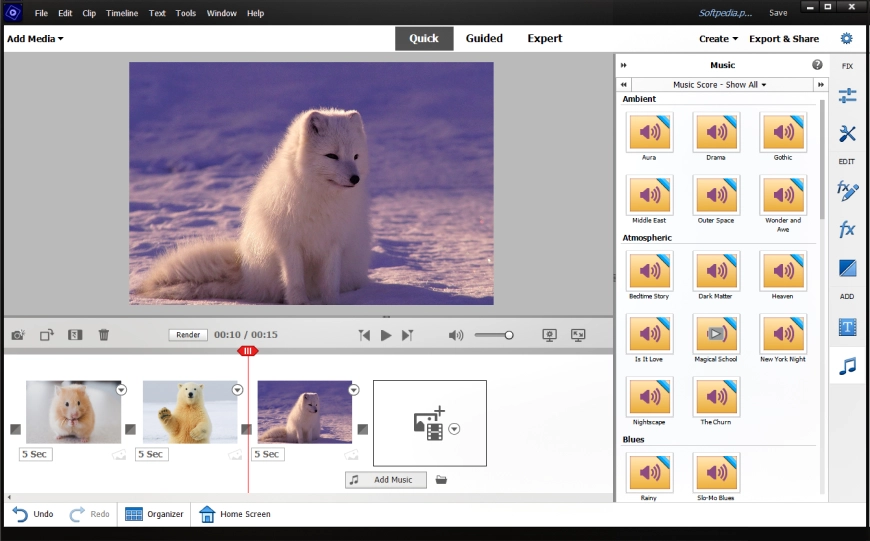
Task: Click the Music panel vertical scrollbar
Action: 822,160
